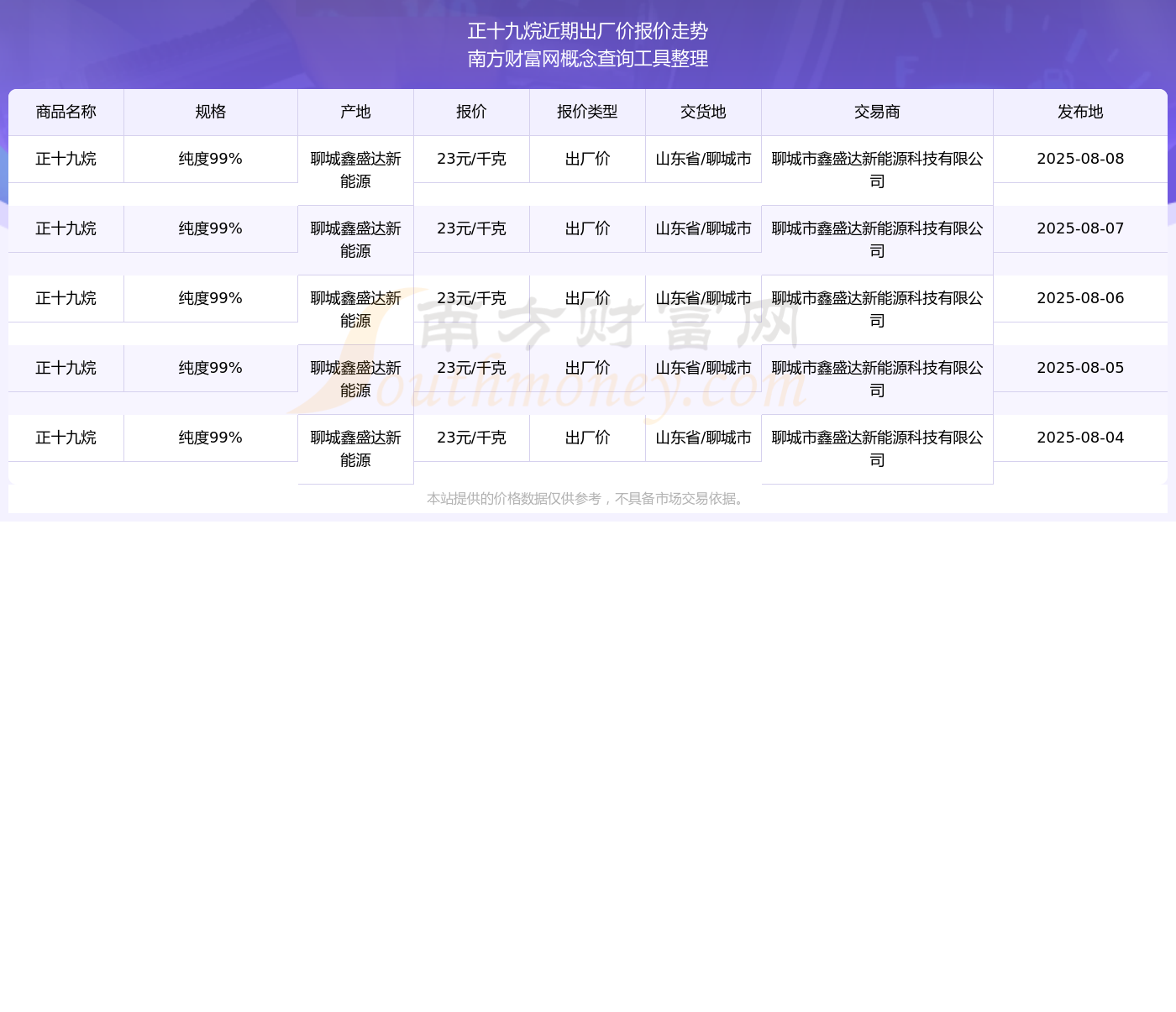Click 纯度99% in the 2025-08-05 row

point(211,368)
